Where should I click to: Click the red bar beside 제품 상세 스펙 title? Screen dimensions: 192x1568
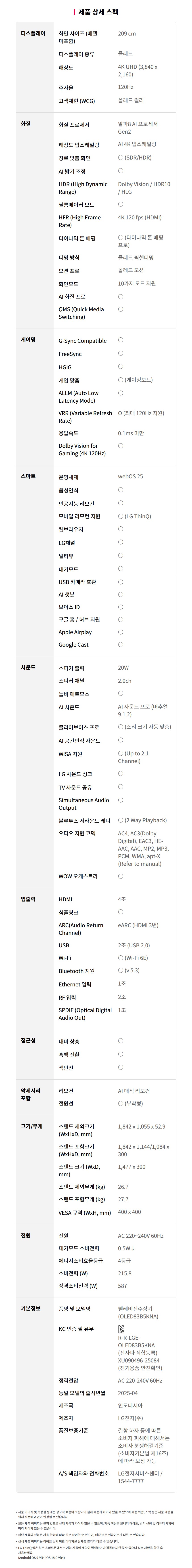tap(74, 12)
